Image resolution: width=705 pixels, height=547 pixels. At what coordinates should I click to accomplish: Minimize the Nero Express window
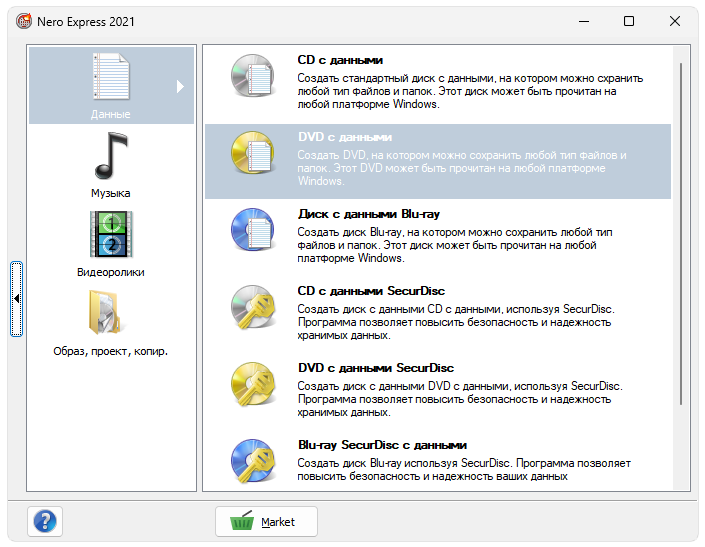(584, 21)
